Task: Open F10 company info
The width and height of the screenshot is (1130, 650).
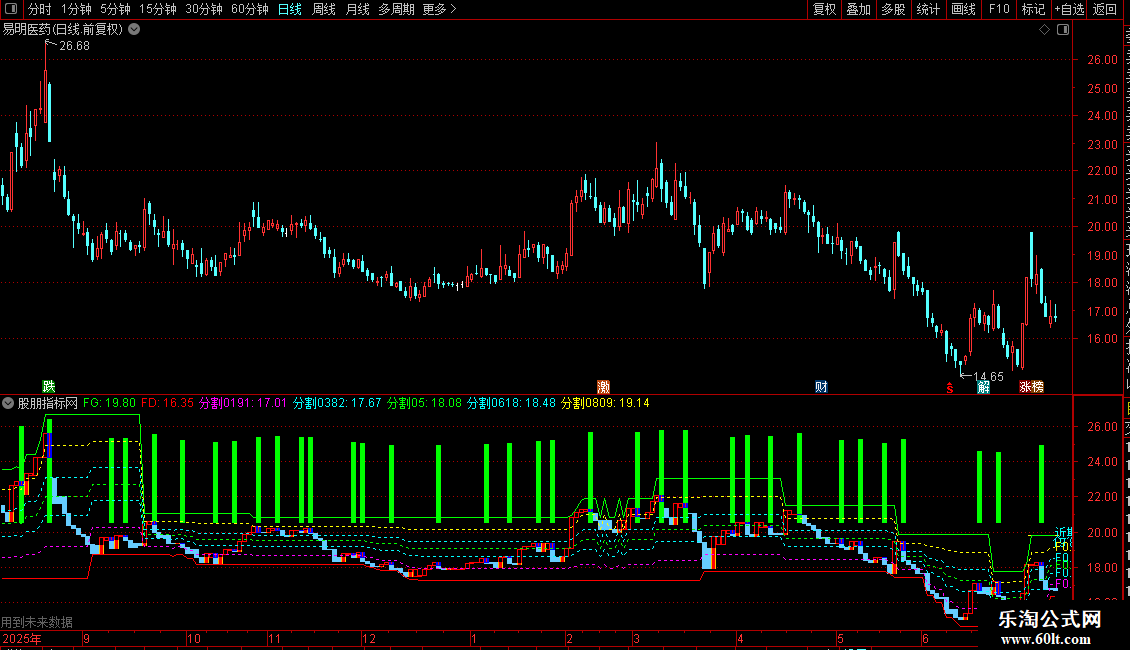Action: [999, 9]
